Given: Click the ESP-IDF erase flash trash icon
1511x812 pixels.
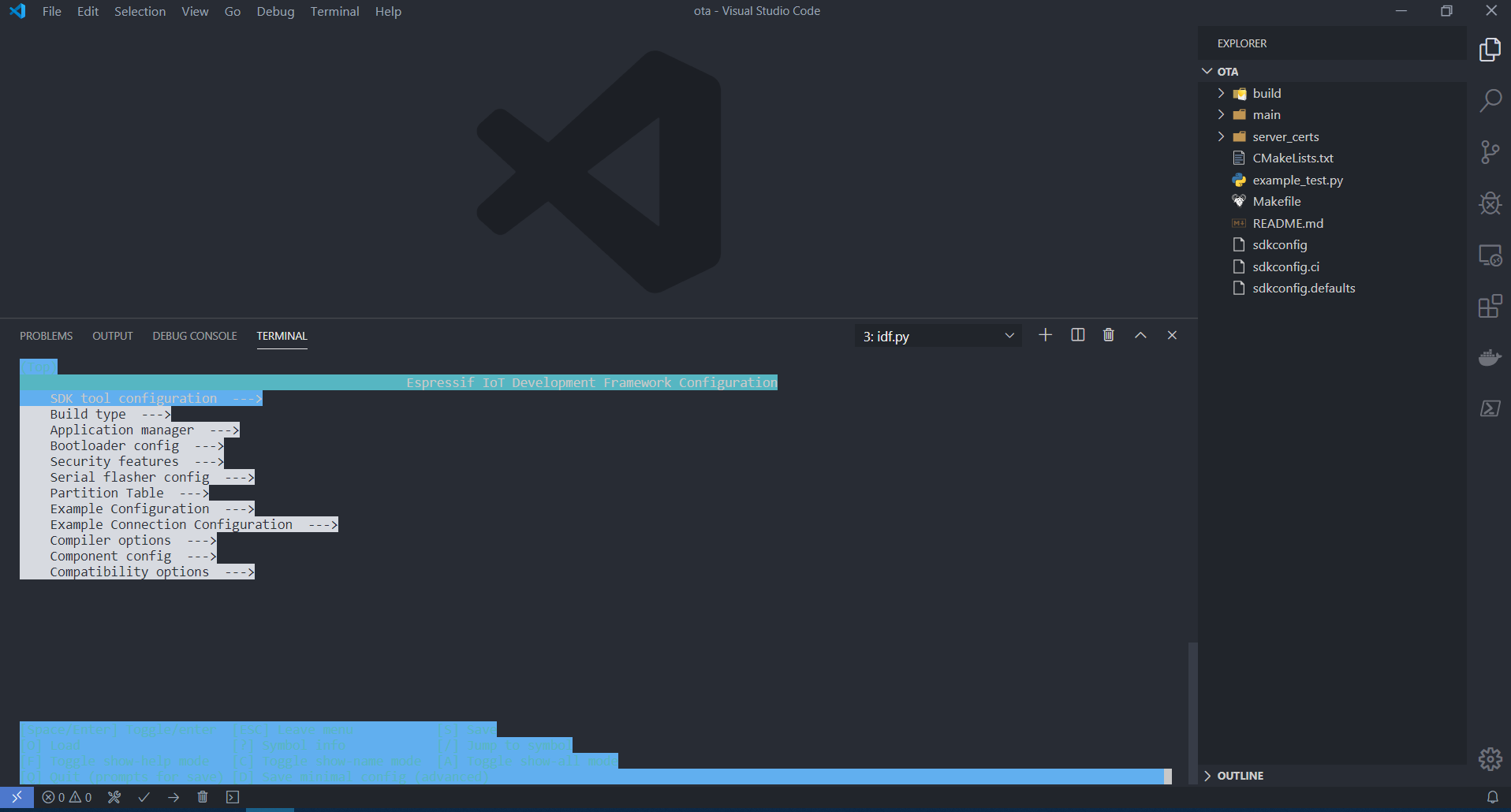Looking at the screenshot, I should (x=203, y=797).
